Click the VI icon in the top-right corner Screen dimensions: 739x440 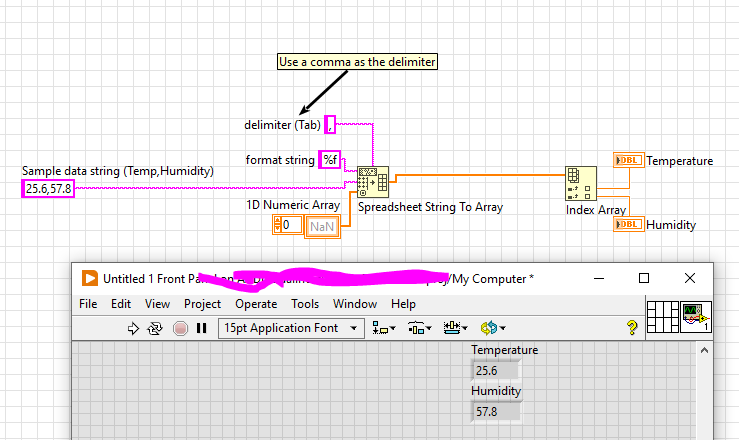696,317
